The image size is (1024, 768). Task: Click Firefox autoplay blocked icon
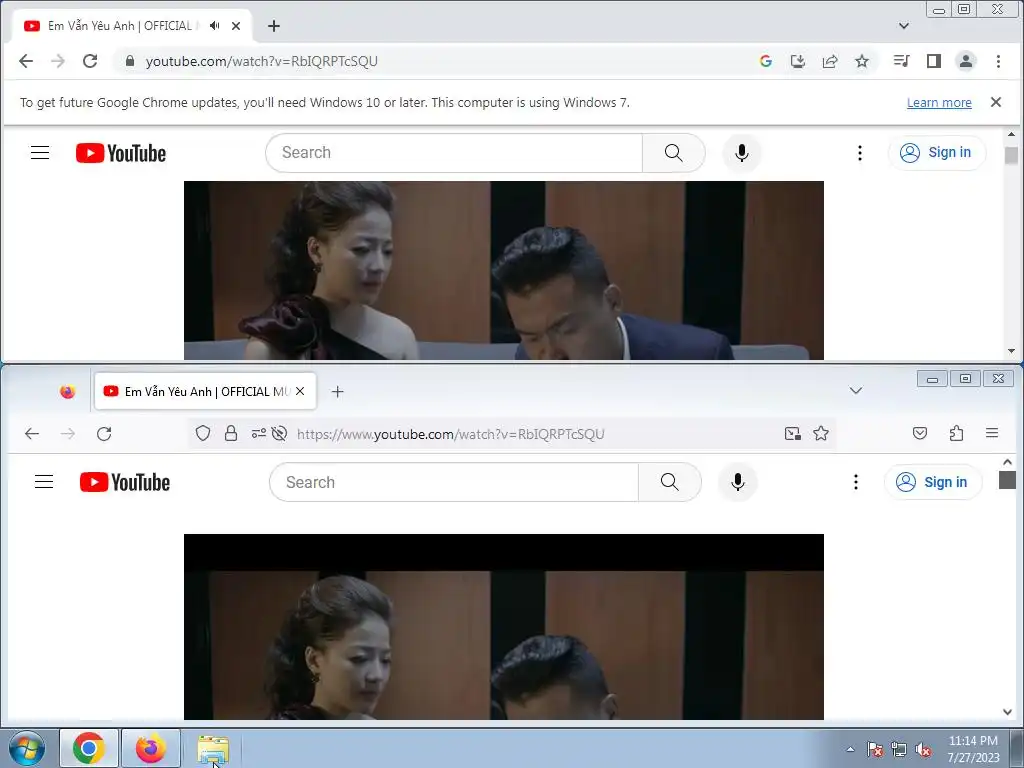(279, 433)
